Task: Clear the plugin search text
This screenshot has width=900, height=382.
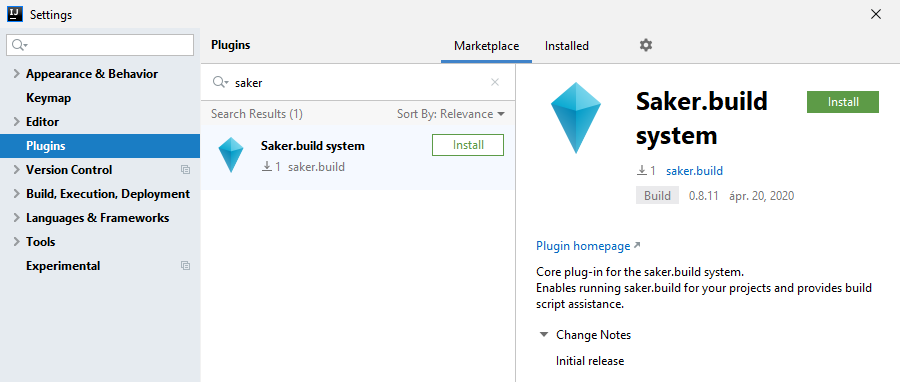Action: pos(495,82)
